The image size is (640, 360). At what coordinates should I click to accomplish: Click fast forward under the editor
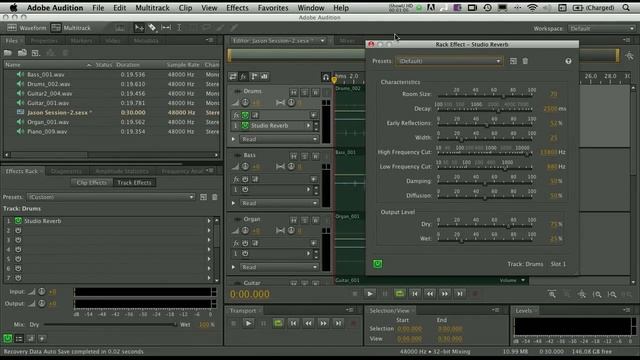pos(444,293)
